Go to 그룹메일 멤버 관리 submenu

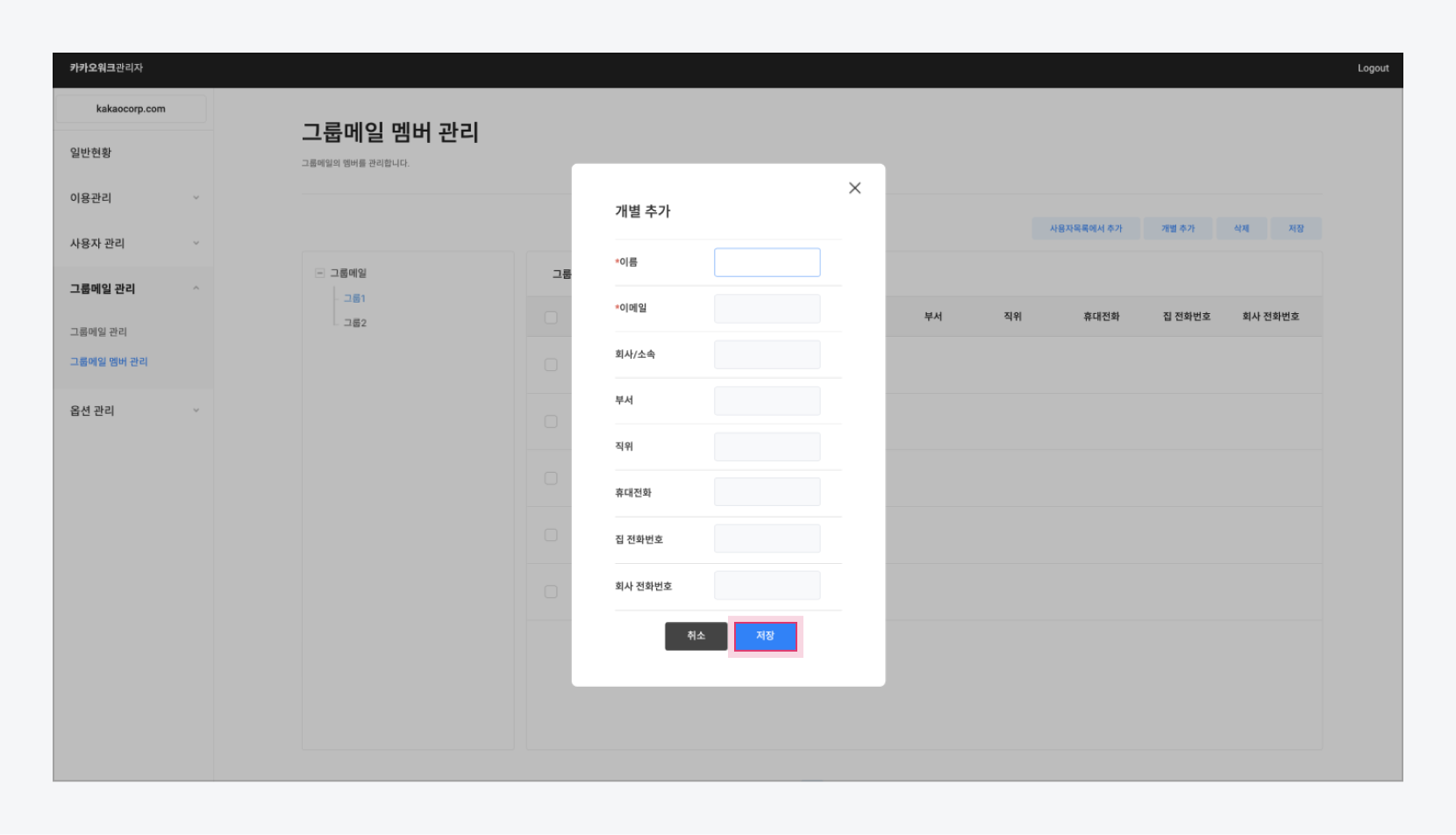click(x=109, y=361)
